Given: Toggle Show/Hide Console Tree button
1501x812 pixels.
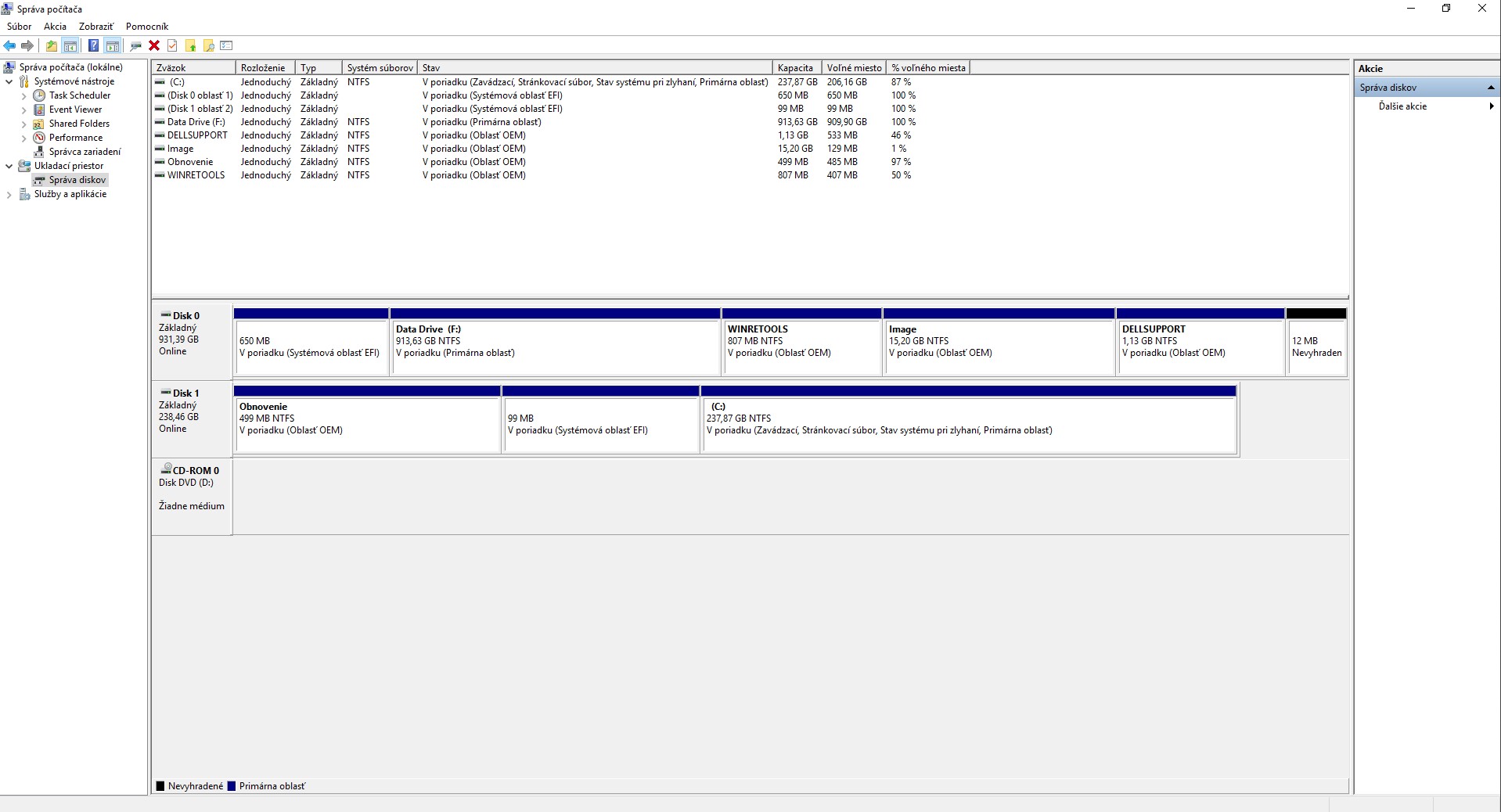Looking at the screenshot, I should pos(70,46).
